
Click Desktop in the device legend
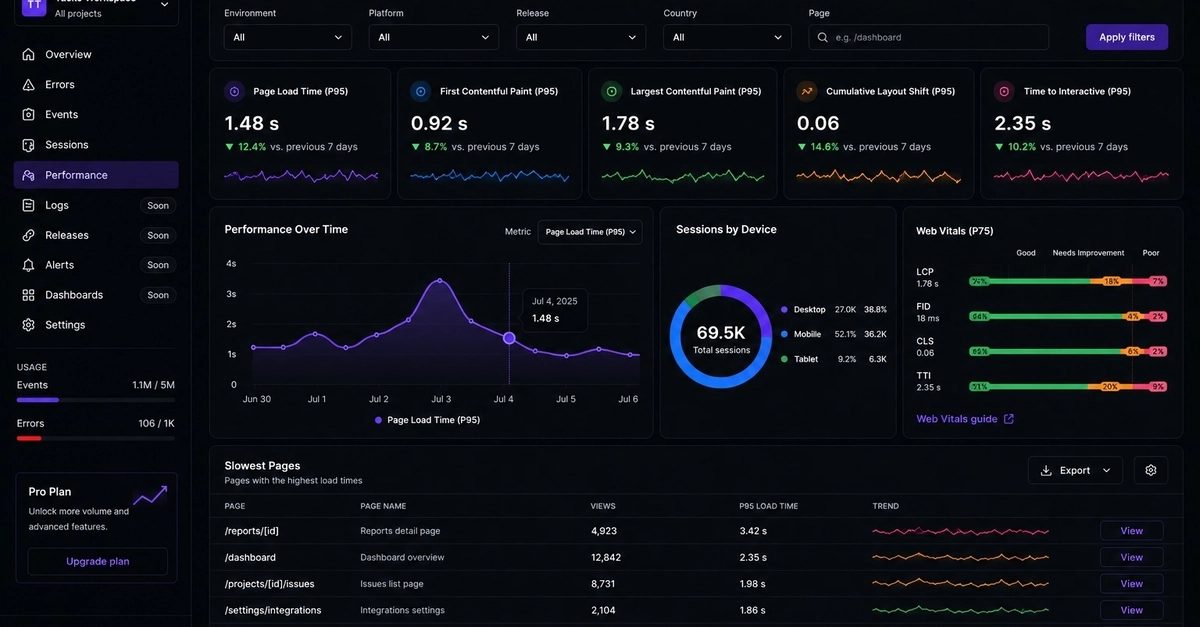[809, 310]
